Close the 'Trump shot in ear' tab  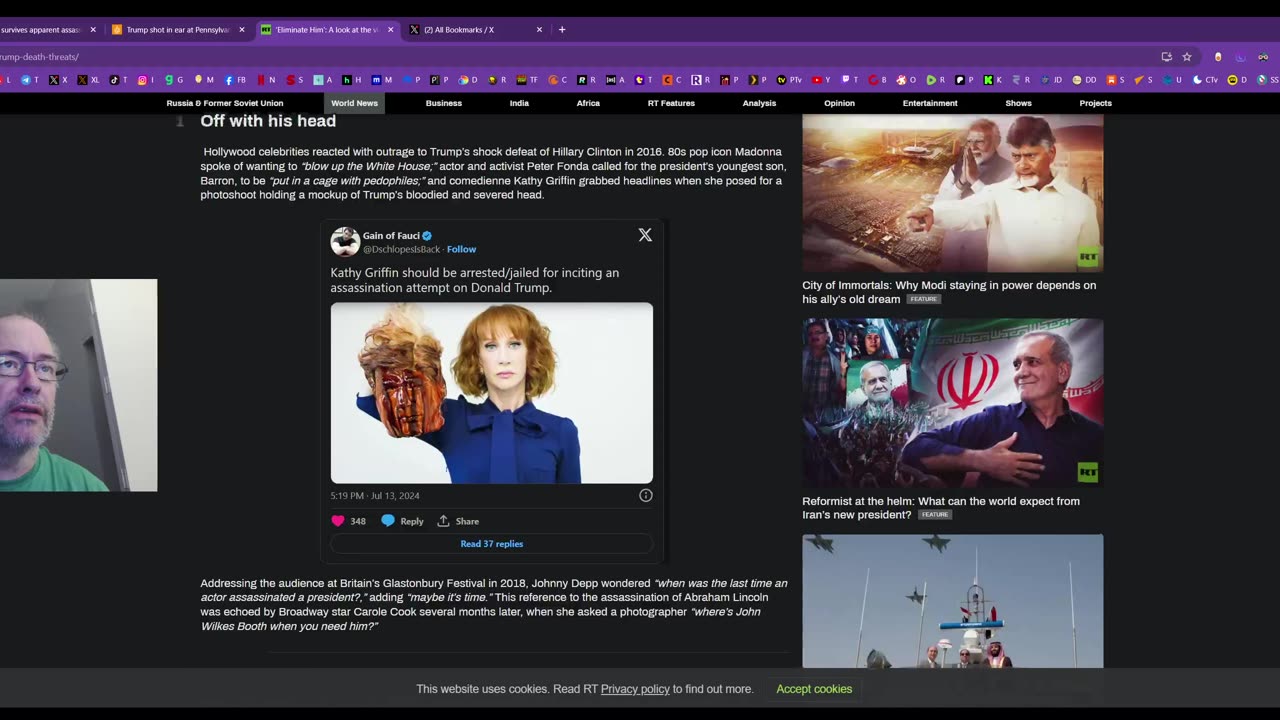coord(241,30)
